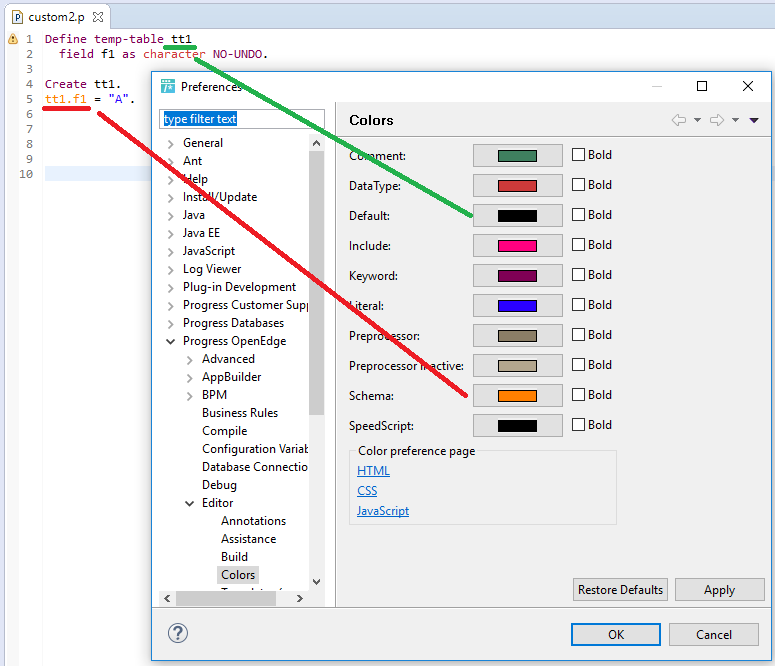This screenshot has height=666, width=775.
Task: Click the OK button
Action: tap(616, 634)
